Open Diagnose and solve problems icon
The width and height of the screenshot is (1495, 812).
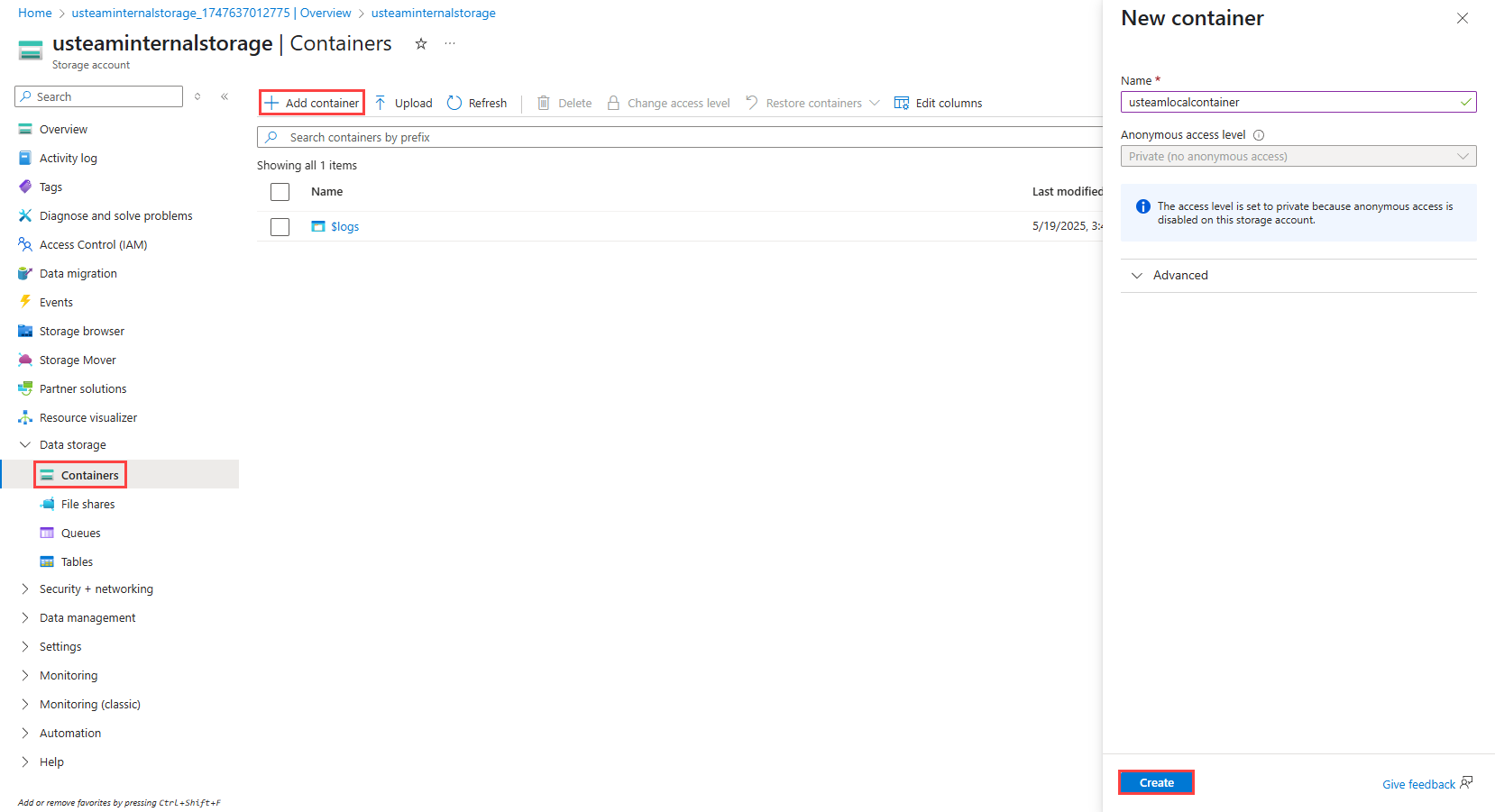click(25, 215)
